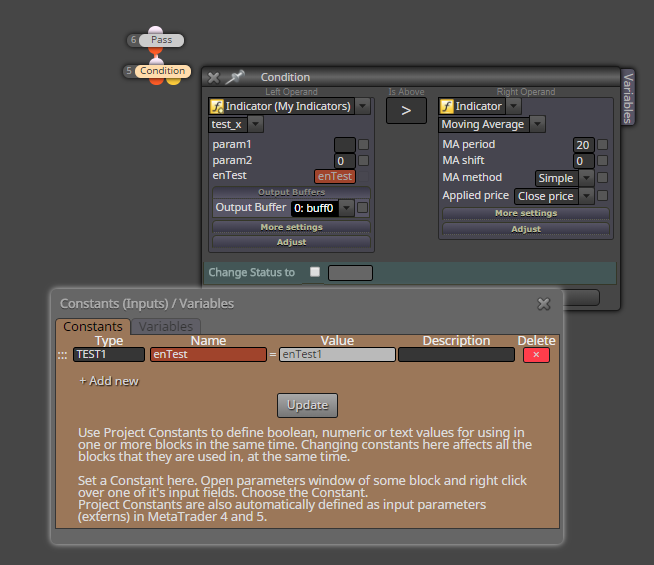The height and width of the screenshot is (565, 654).
Task: Close the Condition window with X icon
Action: pos(214,78)
